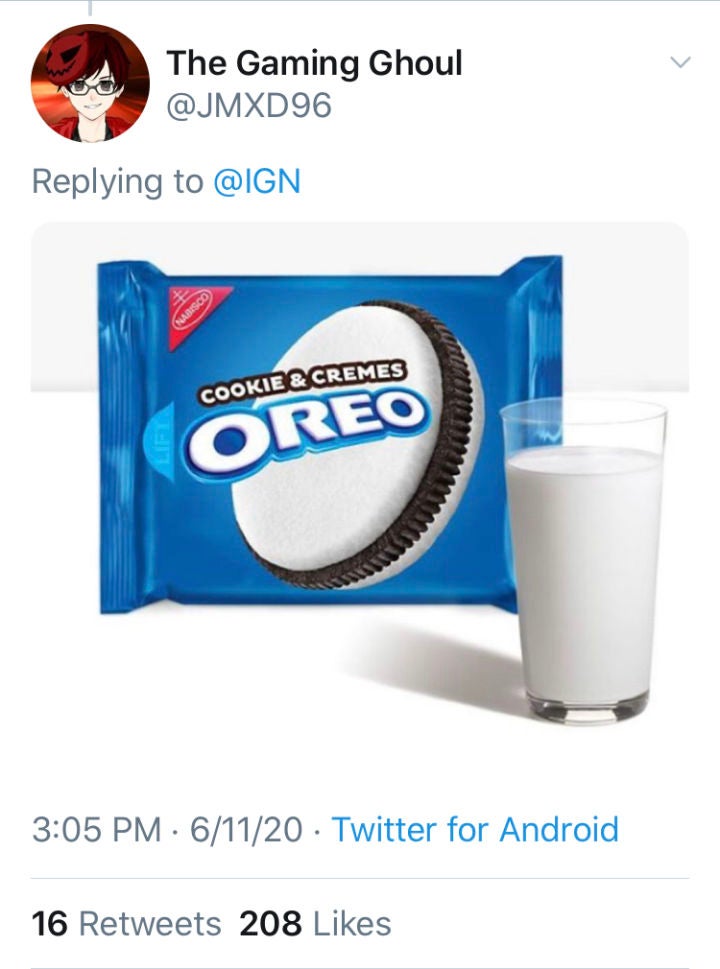Expand the tweet options chevron
The height and width of the screenshot is (969, 720).
[680, 63]
